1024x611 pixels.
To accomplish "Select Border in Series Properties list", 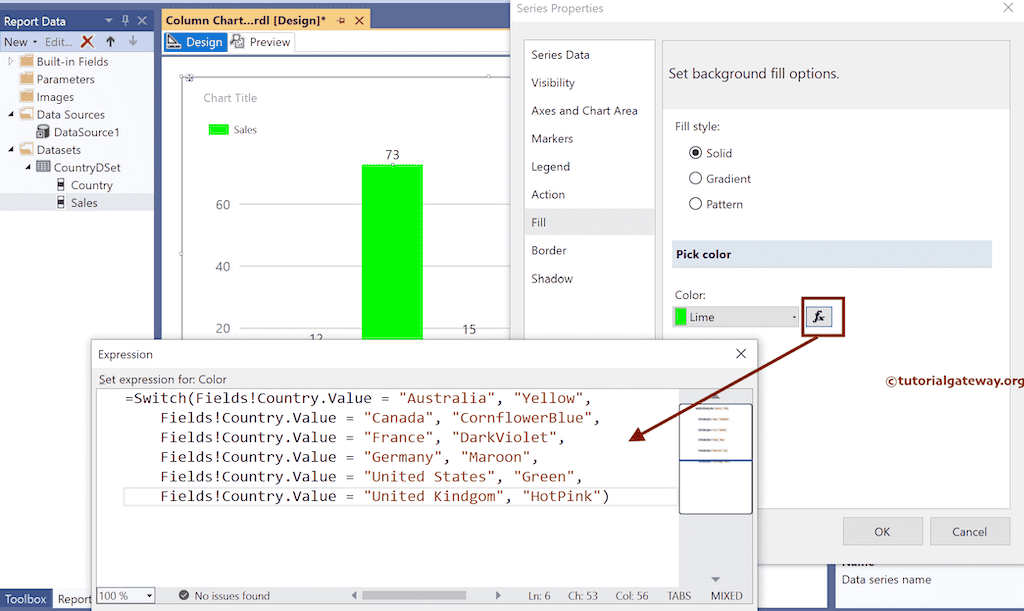I will (551, 250).
